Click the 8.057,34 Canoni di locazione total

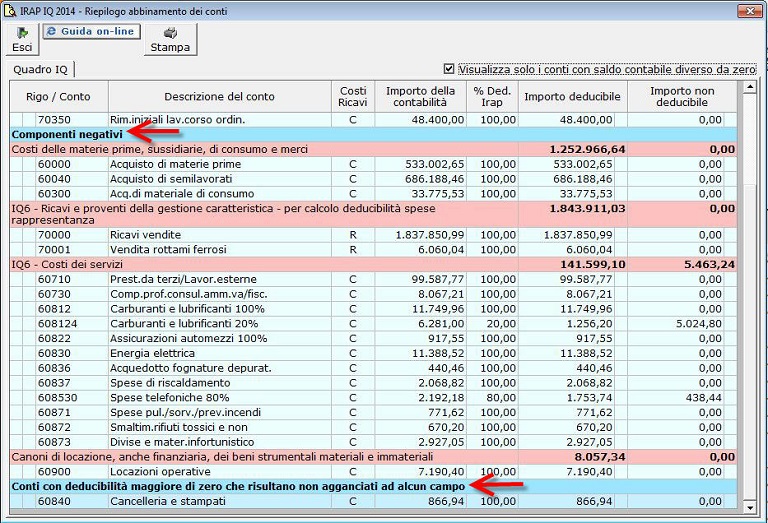(600, 457)
